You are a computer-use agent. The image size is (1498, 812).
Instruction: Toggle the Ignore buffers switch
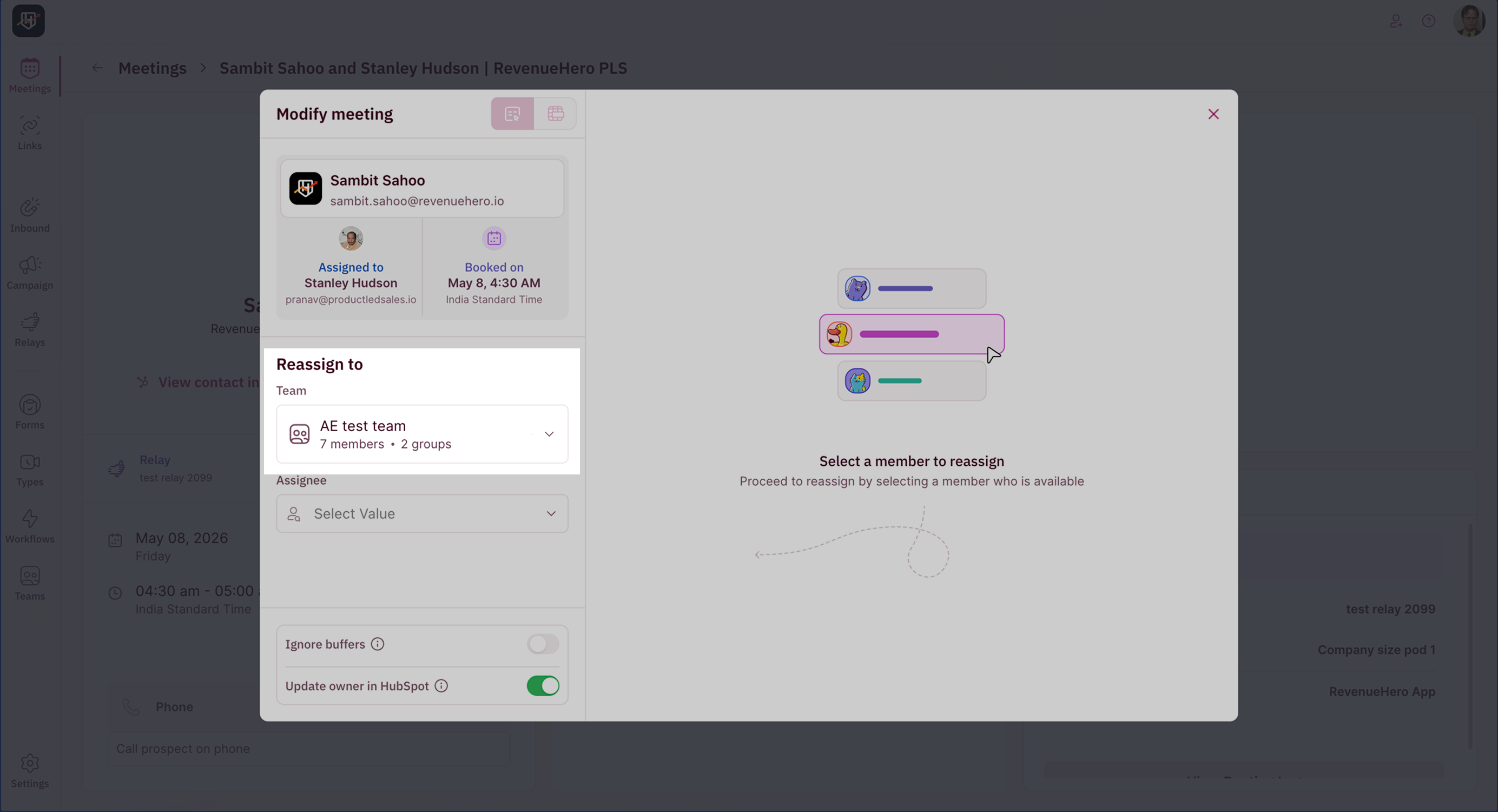click(x=543, y=644)
